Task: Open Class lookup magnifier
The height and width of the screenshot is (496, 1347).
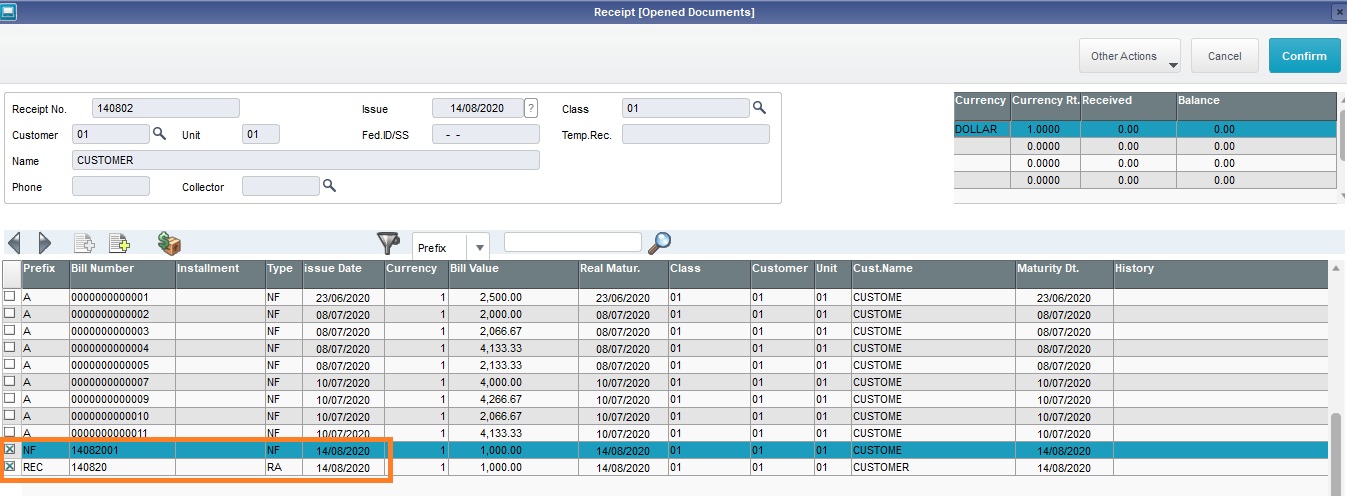Action: (x=759, y=108)
